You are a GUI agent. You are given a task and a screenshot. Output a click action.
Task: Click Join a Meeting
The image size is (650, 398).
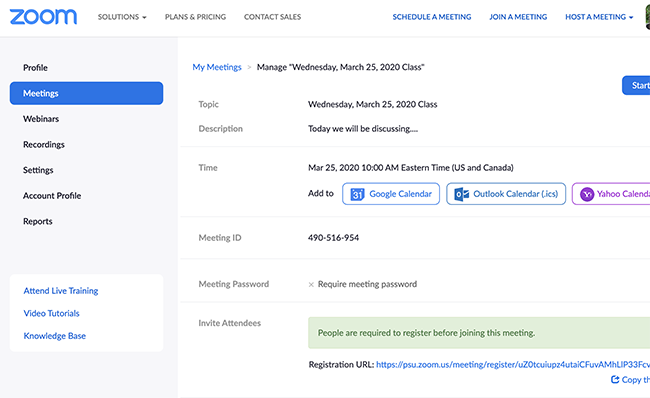[518, 17]
